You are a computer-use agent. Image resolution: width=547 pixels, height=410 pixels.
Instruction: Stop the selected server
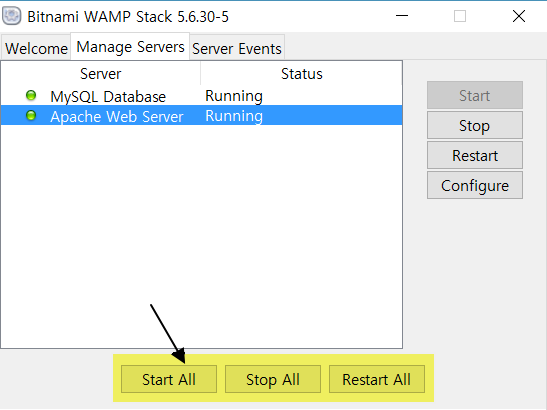(475, 125)
